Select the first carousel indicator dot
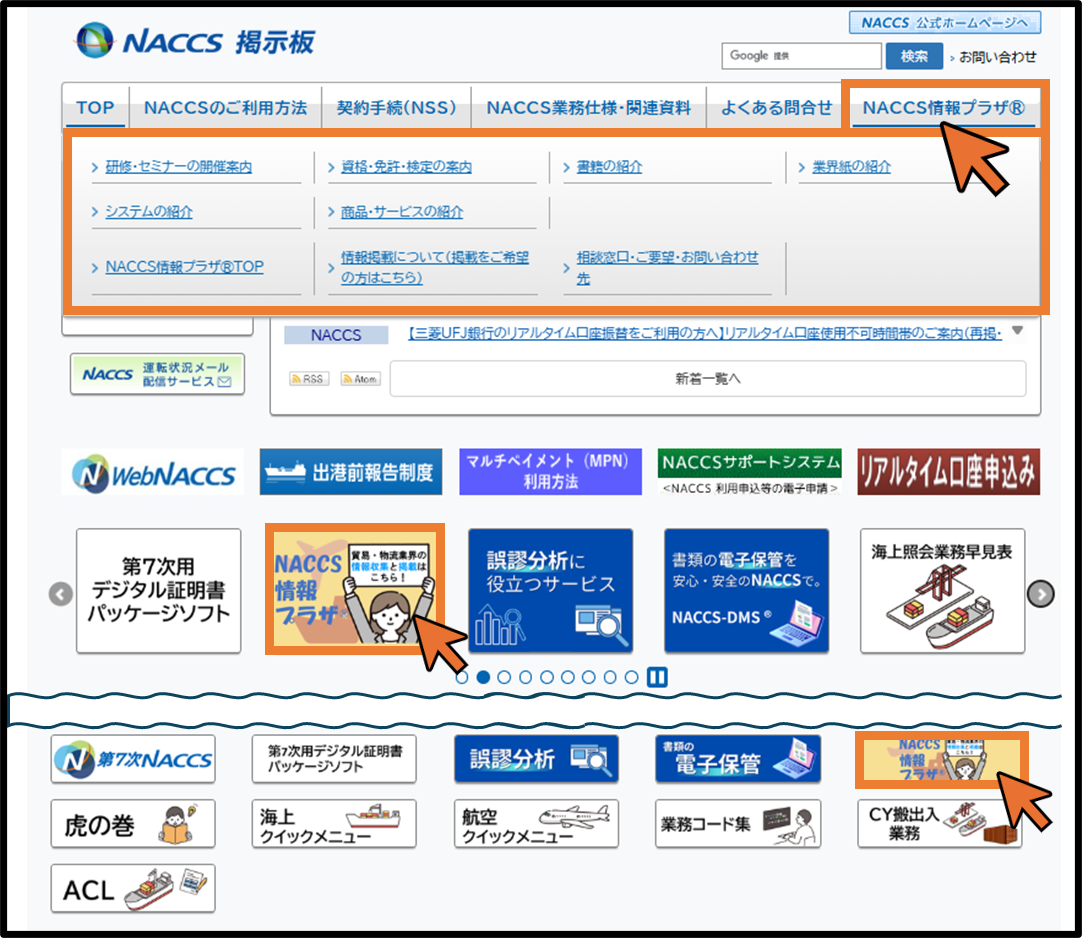The width and height of the screenshot is (1082, 938). [462, 677]
